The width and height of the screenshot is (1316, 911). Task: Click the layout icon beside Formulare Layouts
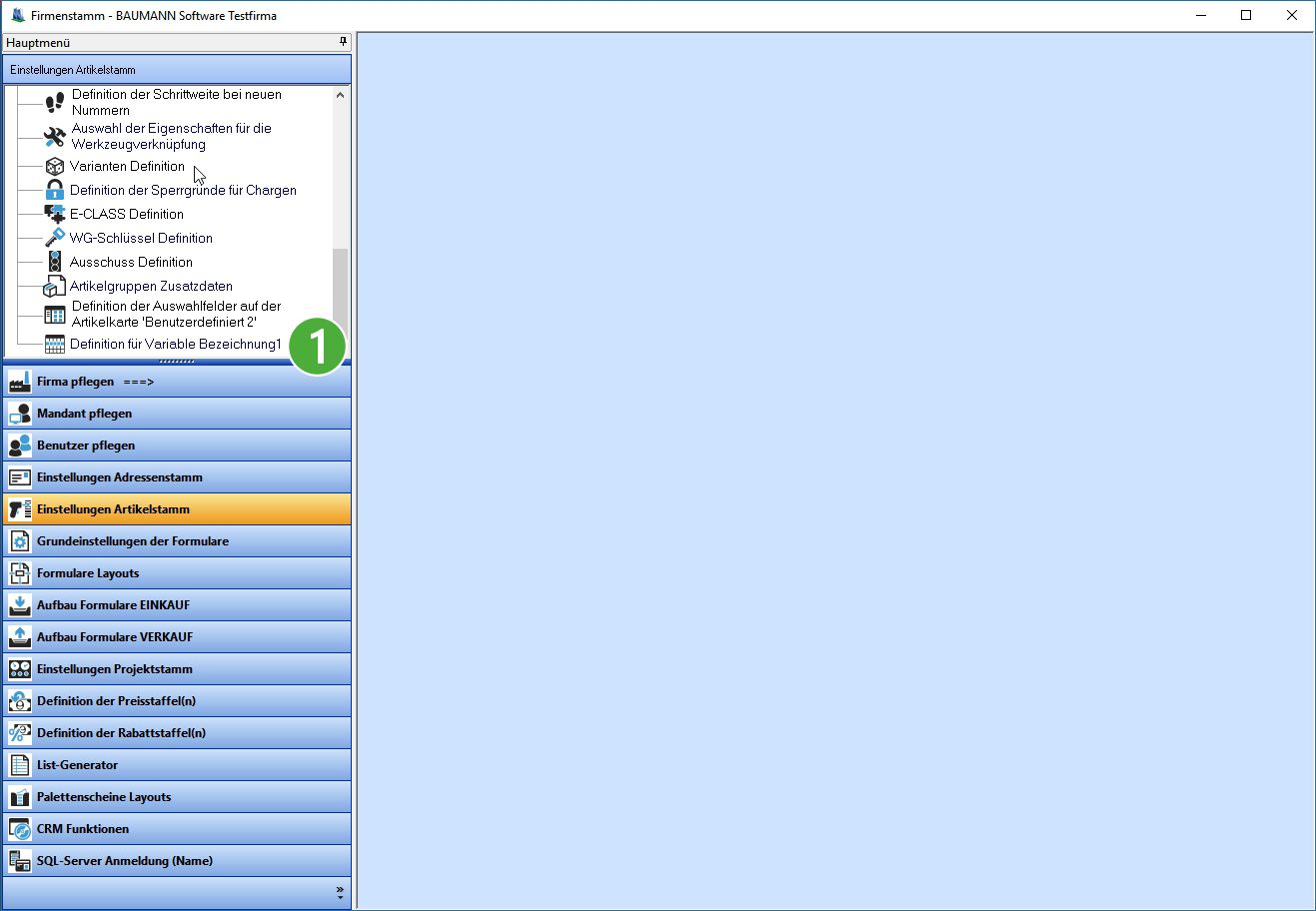point(20,573)
